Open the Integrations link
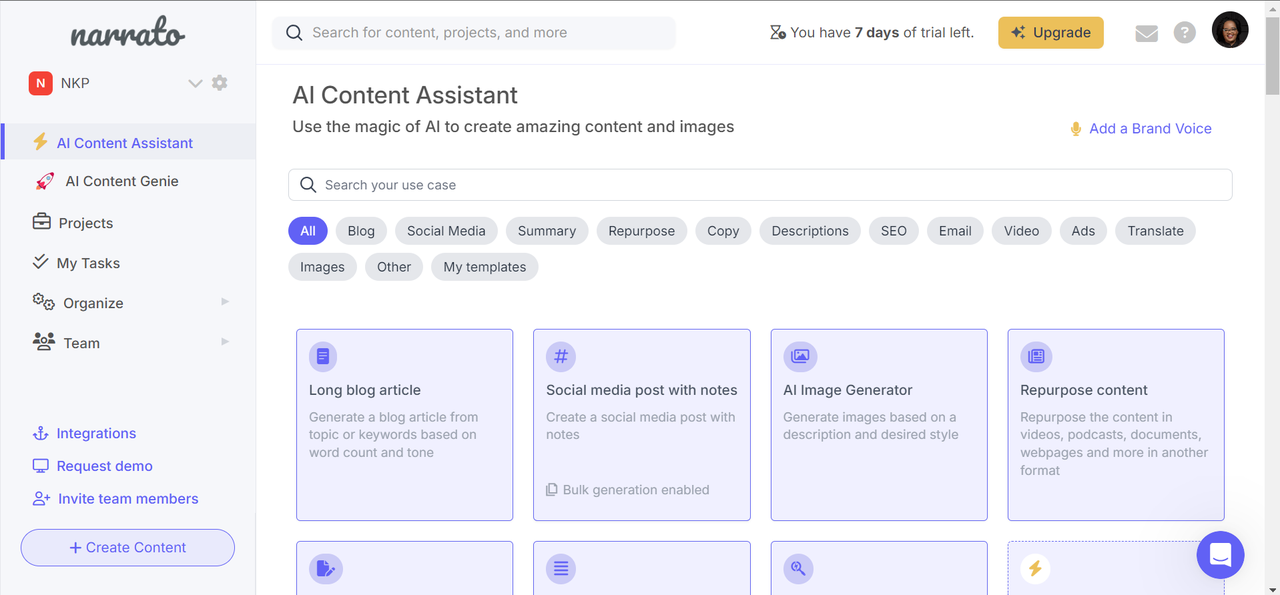The height and width of the screenshot is (595, 1280). pos(96,433)
